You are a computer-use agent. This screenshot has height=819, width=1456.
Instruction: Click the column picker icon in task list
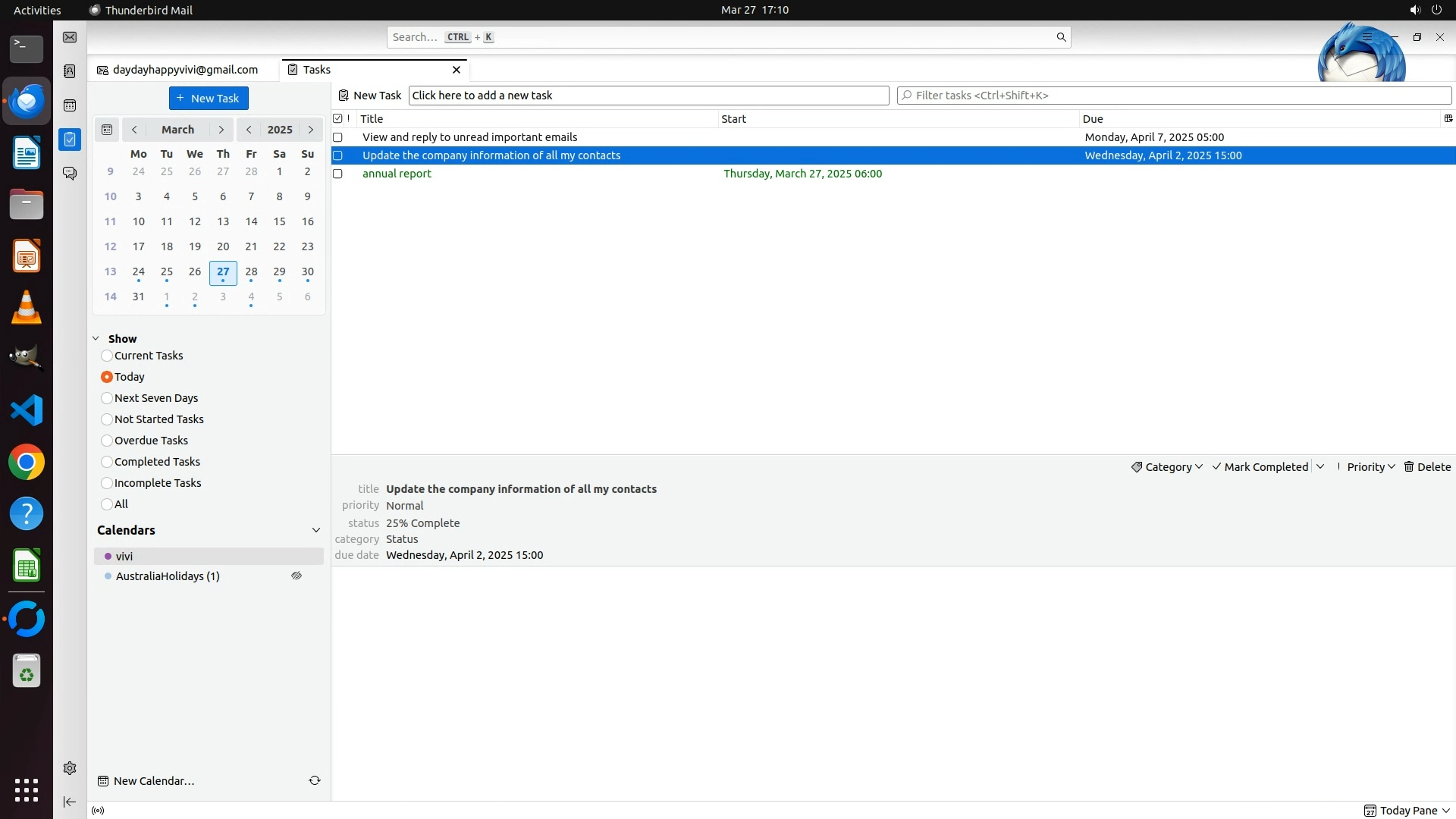point(1448,118)
